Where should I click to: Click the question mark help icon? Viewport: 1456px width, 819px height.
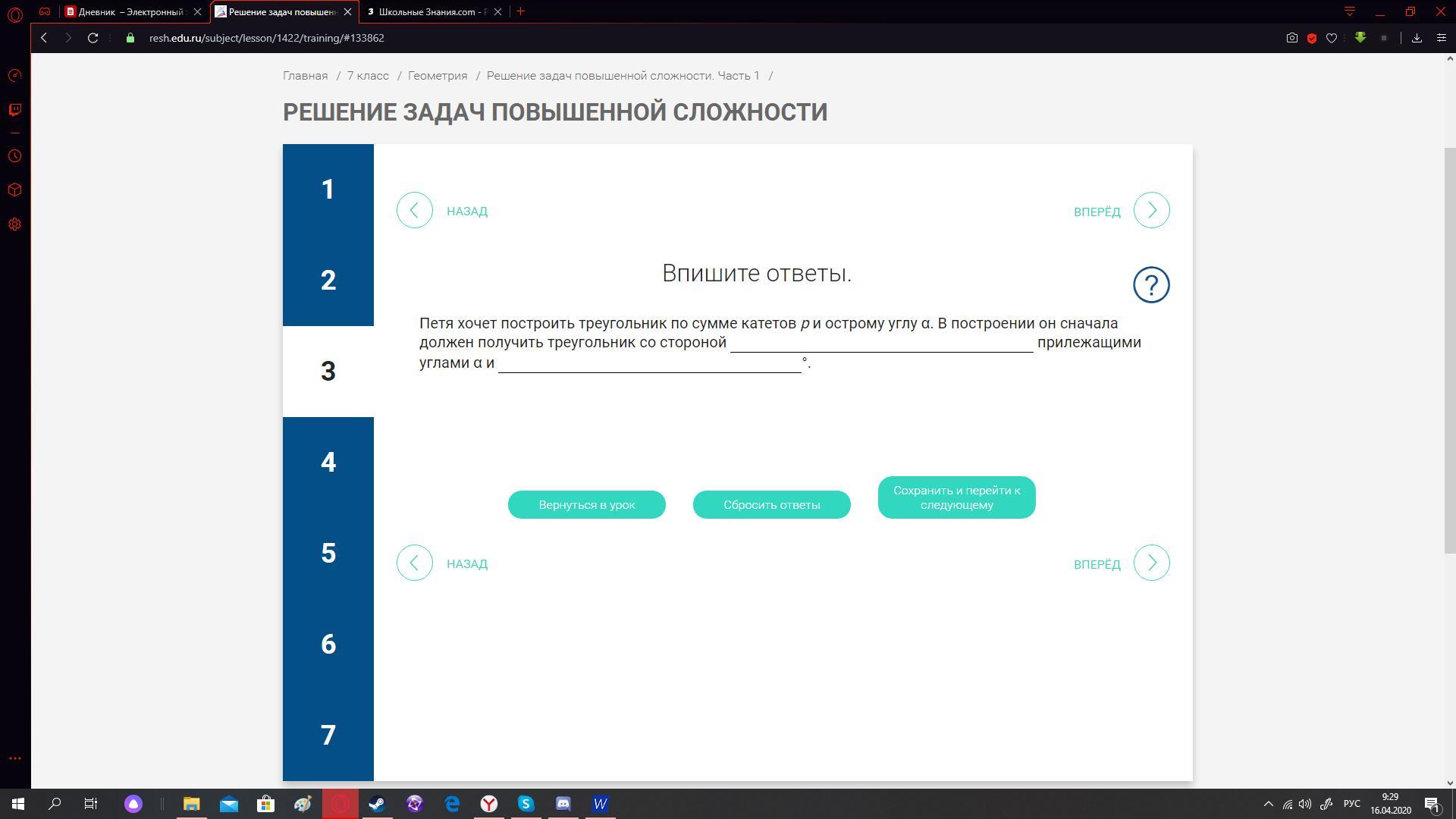click(x=1151, y=285)
